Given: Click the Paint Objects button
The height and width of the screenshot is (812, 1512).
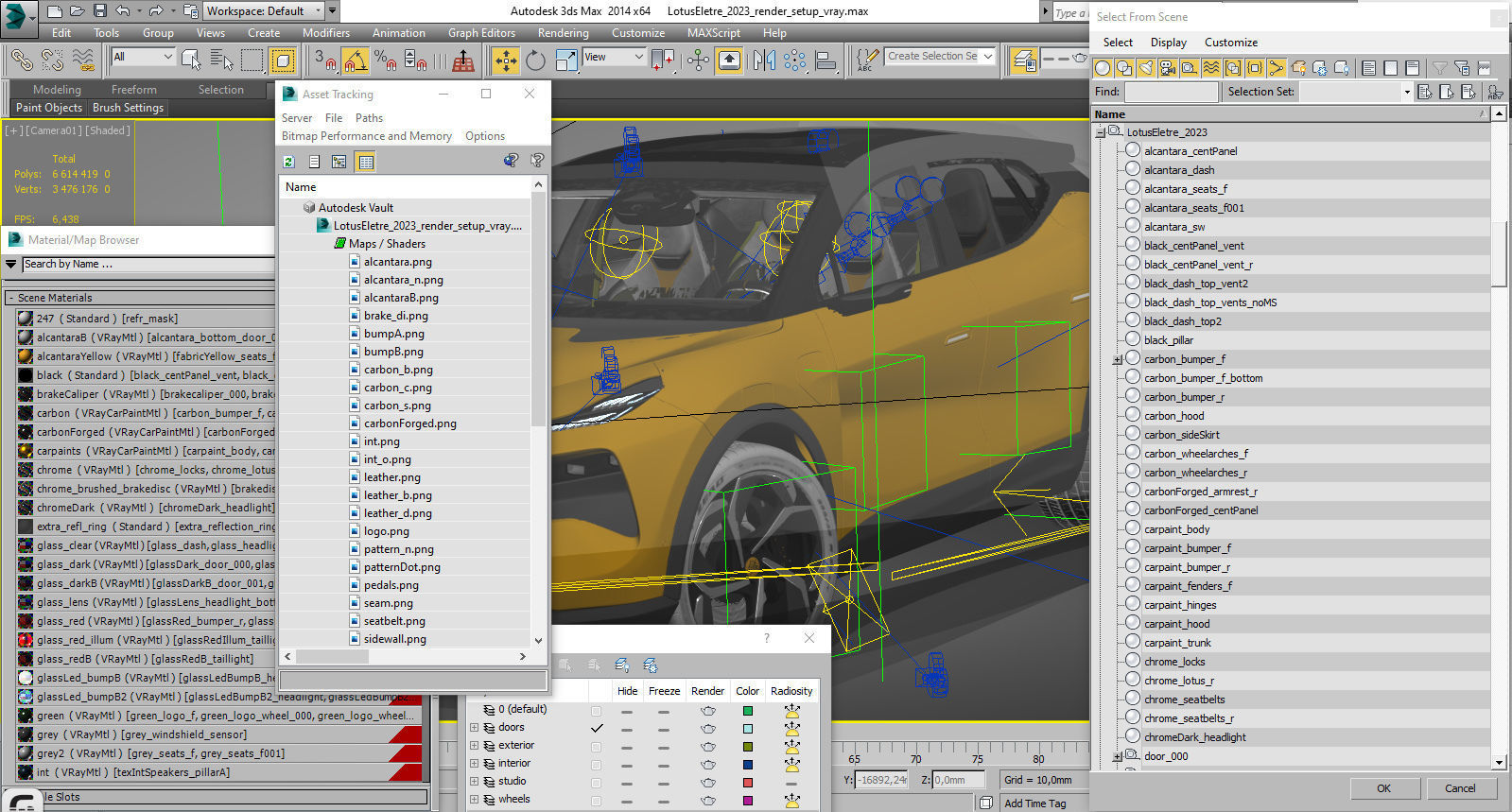Looking at the screenshot, I should [49, 108].
